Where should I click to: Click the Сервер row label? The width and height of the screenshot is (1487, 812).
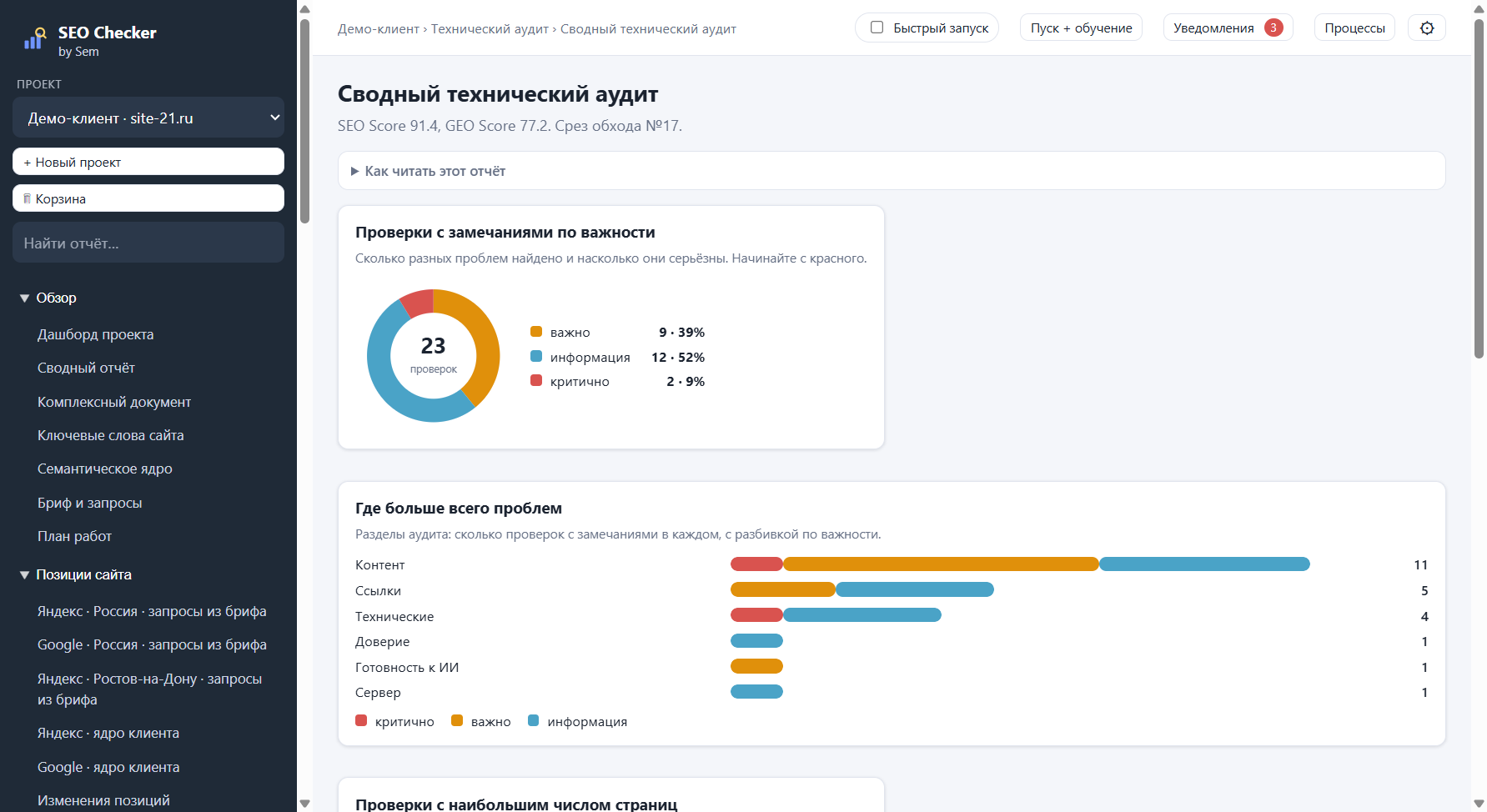378,693
